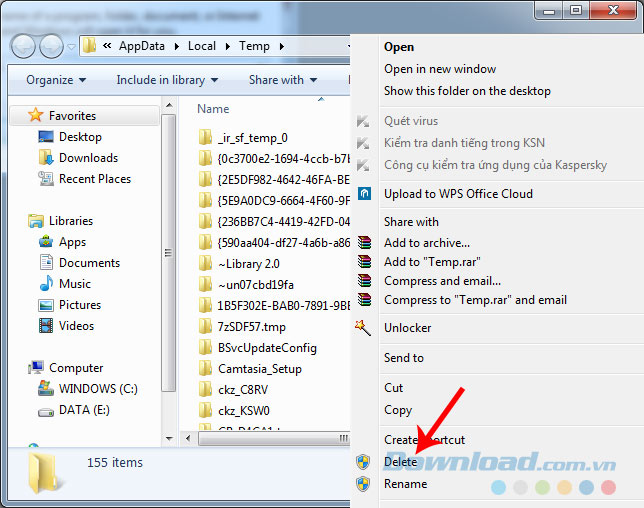The height and width of the screenshot is (508, 644).
Task: Click the Libraries icon in navigation pane
Action: coord(36,221)
